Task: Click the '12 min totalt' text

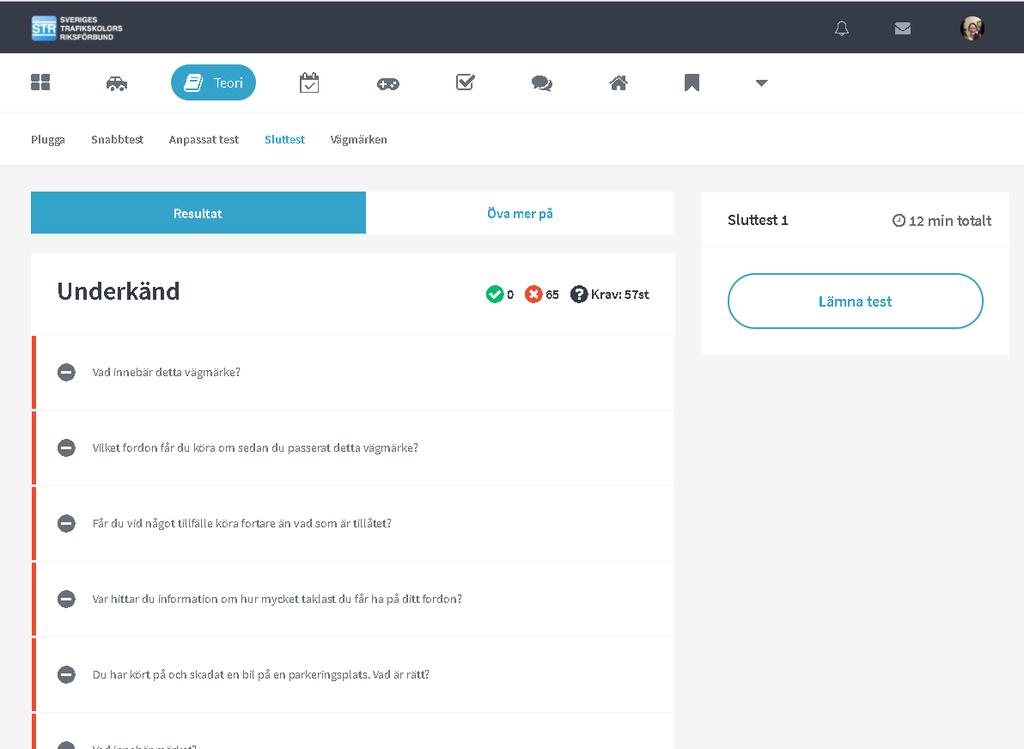Action: pyautogui.click(x=950, y=221)
